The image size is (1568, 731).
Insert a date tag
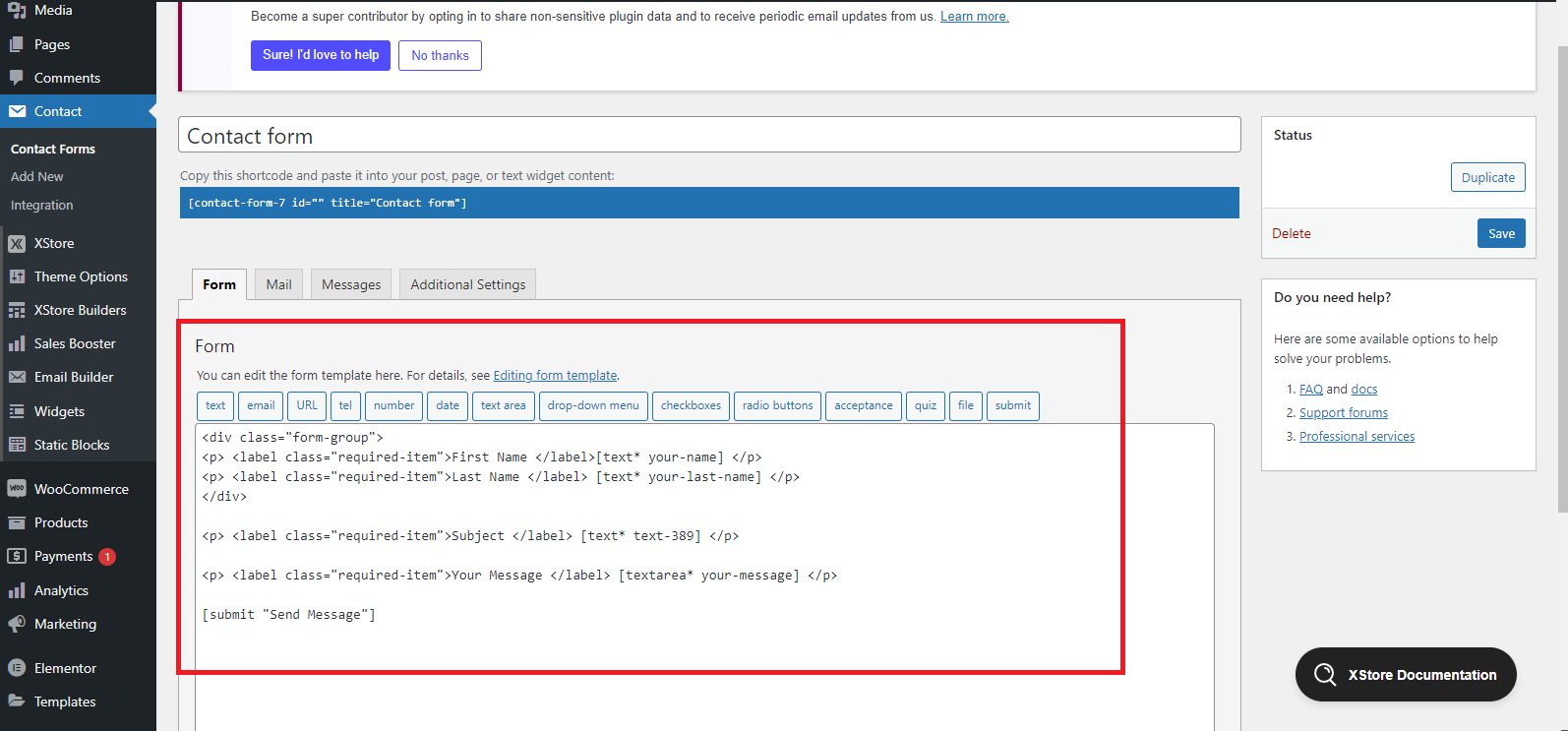pos(448,405)
